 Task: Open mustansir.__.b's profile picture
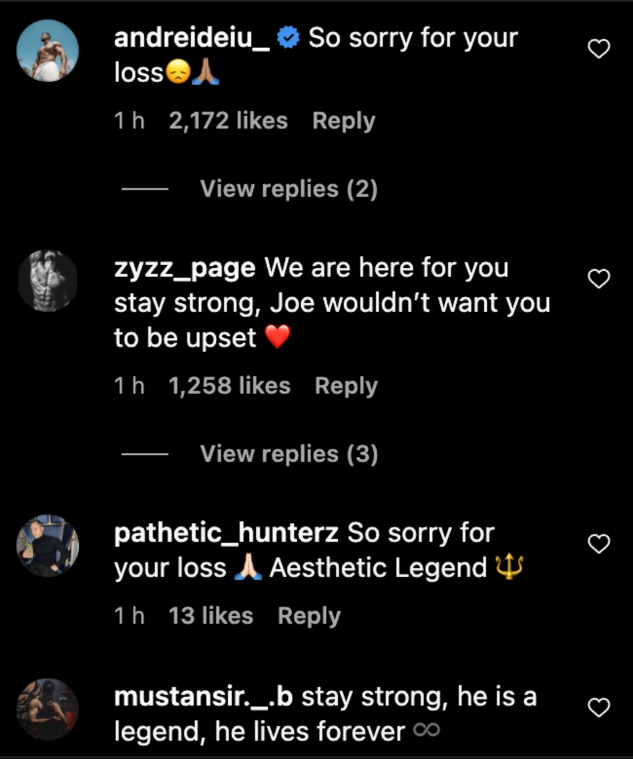click(48, 709)
